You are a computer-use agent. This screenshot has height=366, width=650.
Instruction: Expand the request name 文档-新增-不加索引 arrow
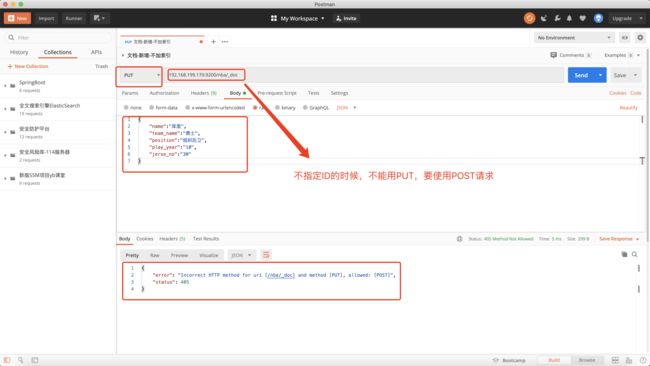(x=123, y=55)
